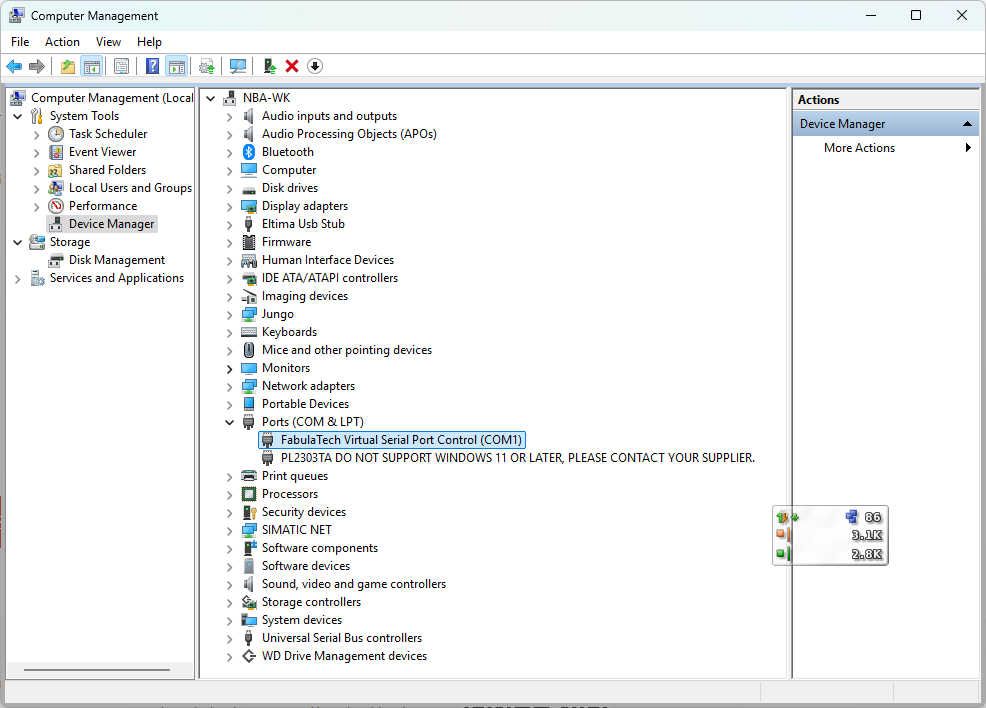Screen dimensions: 986x708
Task: Select the Shared Folders label
Action: (x=108, y=170)
